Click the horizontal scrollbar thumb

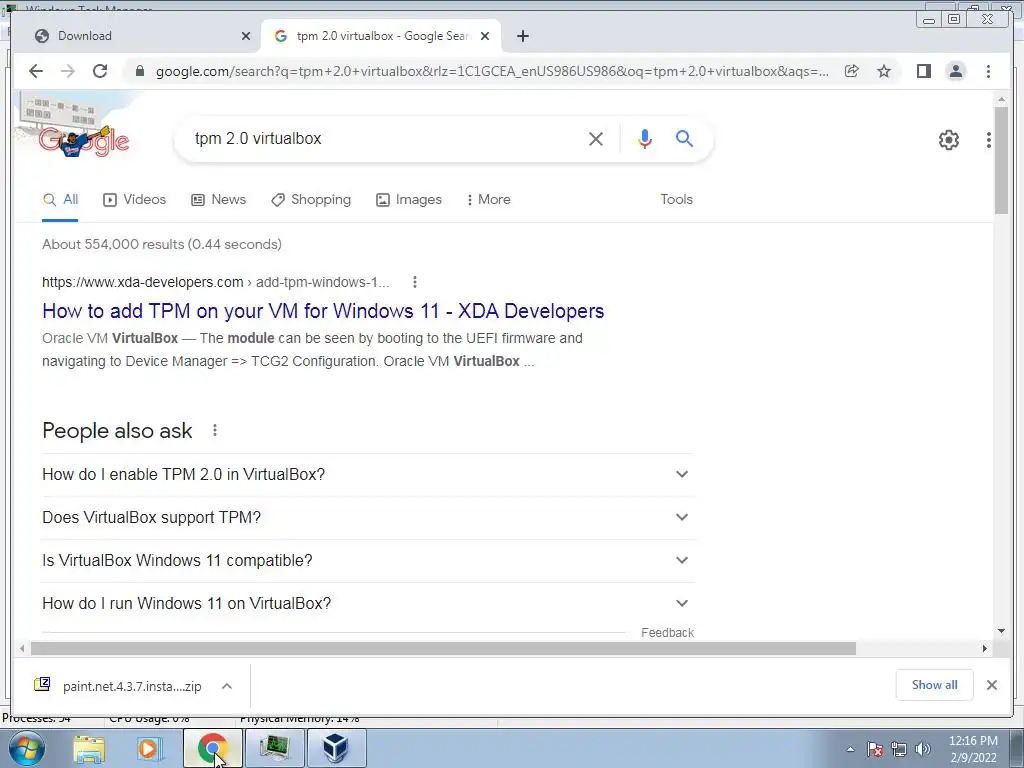click(443, 648)
